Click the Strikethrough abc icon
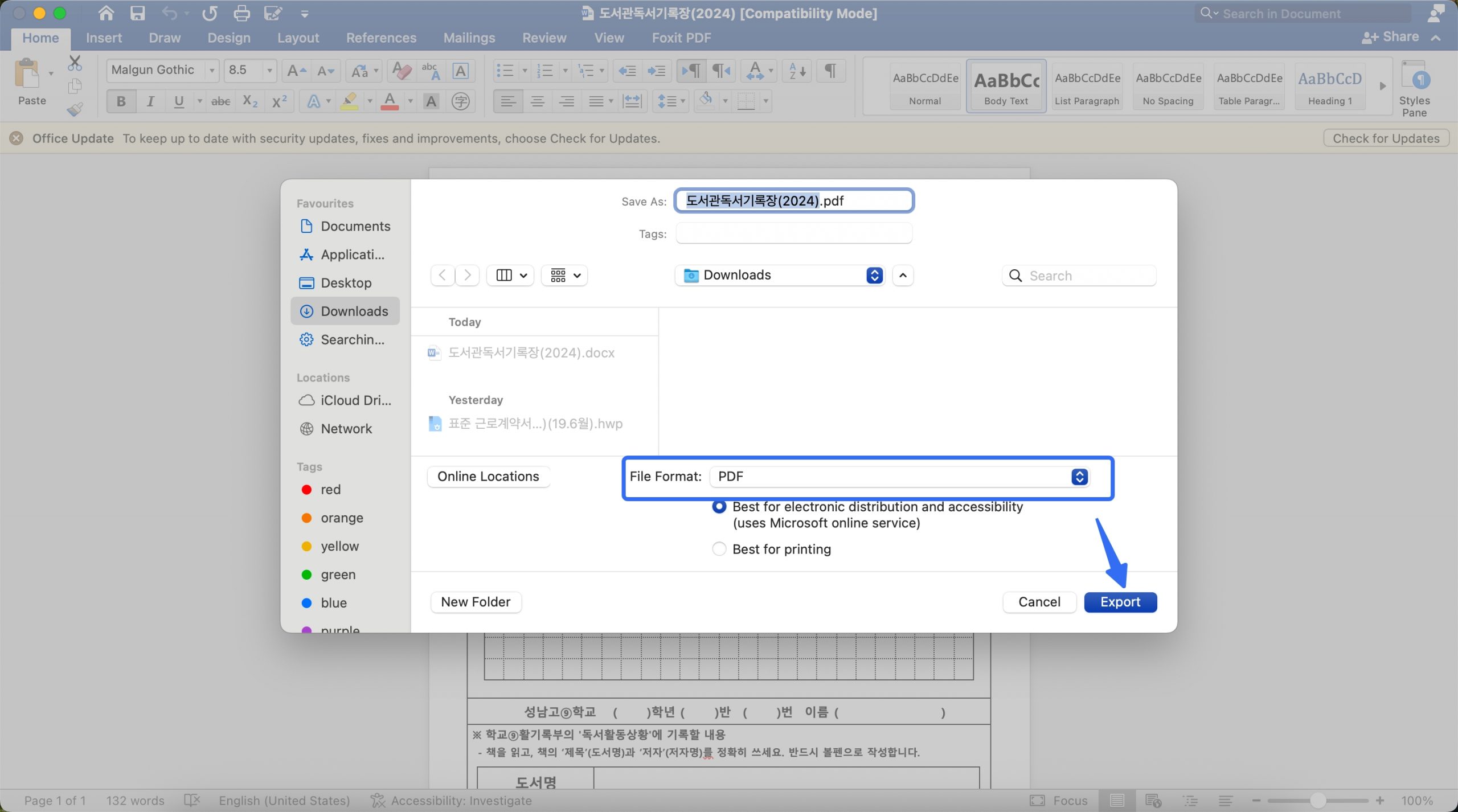 pyautogui.click(x=221, y=101)
